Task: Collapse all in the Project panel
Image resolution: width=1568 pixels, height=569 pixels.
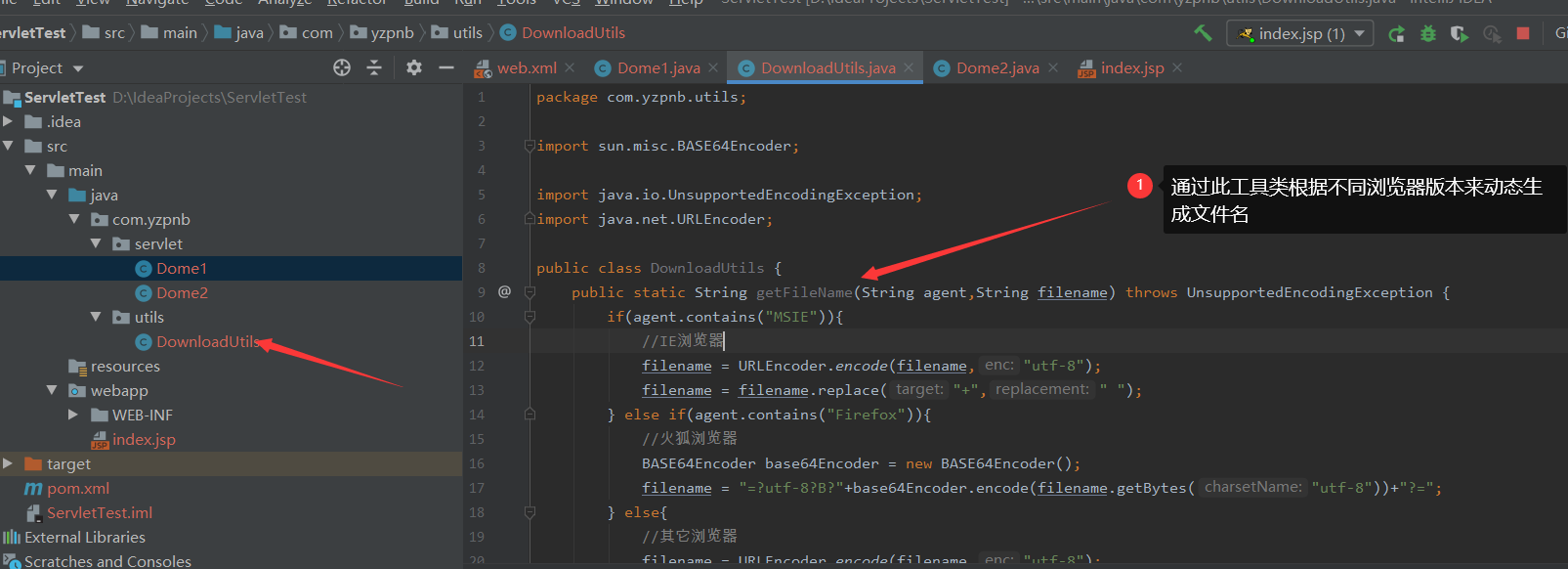Action: (x=374, y=67)
